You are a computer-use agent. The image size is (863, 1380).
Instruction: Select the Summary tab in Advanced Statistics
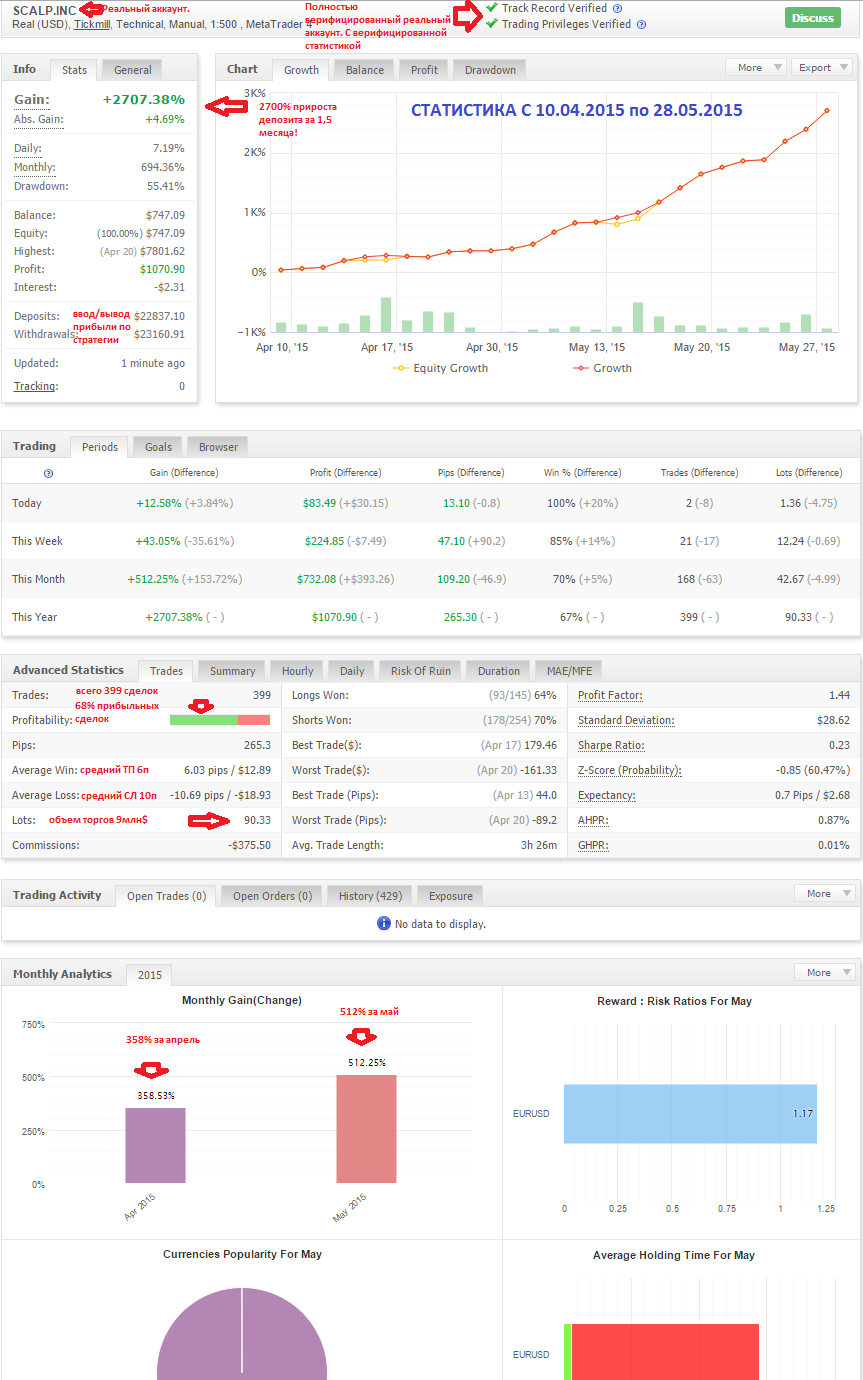pyautogui.click(x=232, y=671)
